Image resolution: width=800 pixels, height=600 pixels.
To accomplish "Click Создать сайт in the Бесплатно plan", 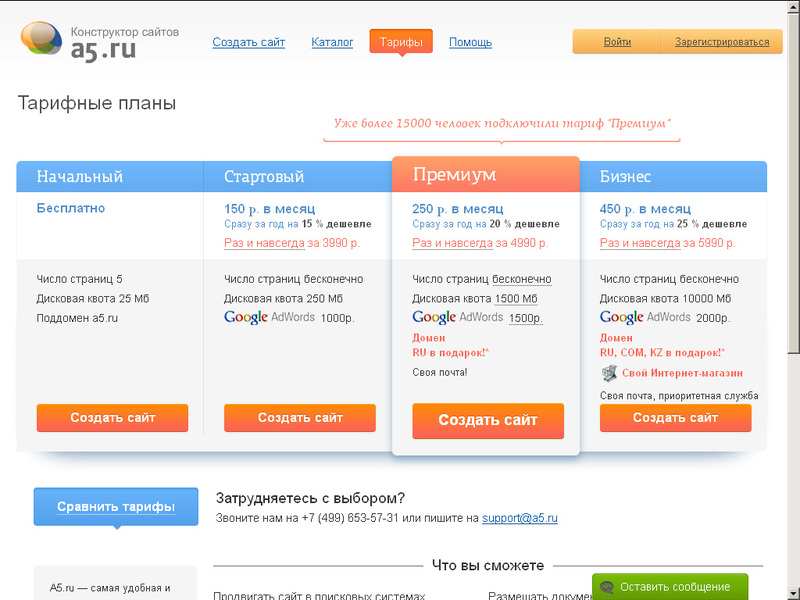I will [x=112, y=418].
